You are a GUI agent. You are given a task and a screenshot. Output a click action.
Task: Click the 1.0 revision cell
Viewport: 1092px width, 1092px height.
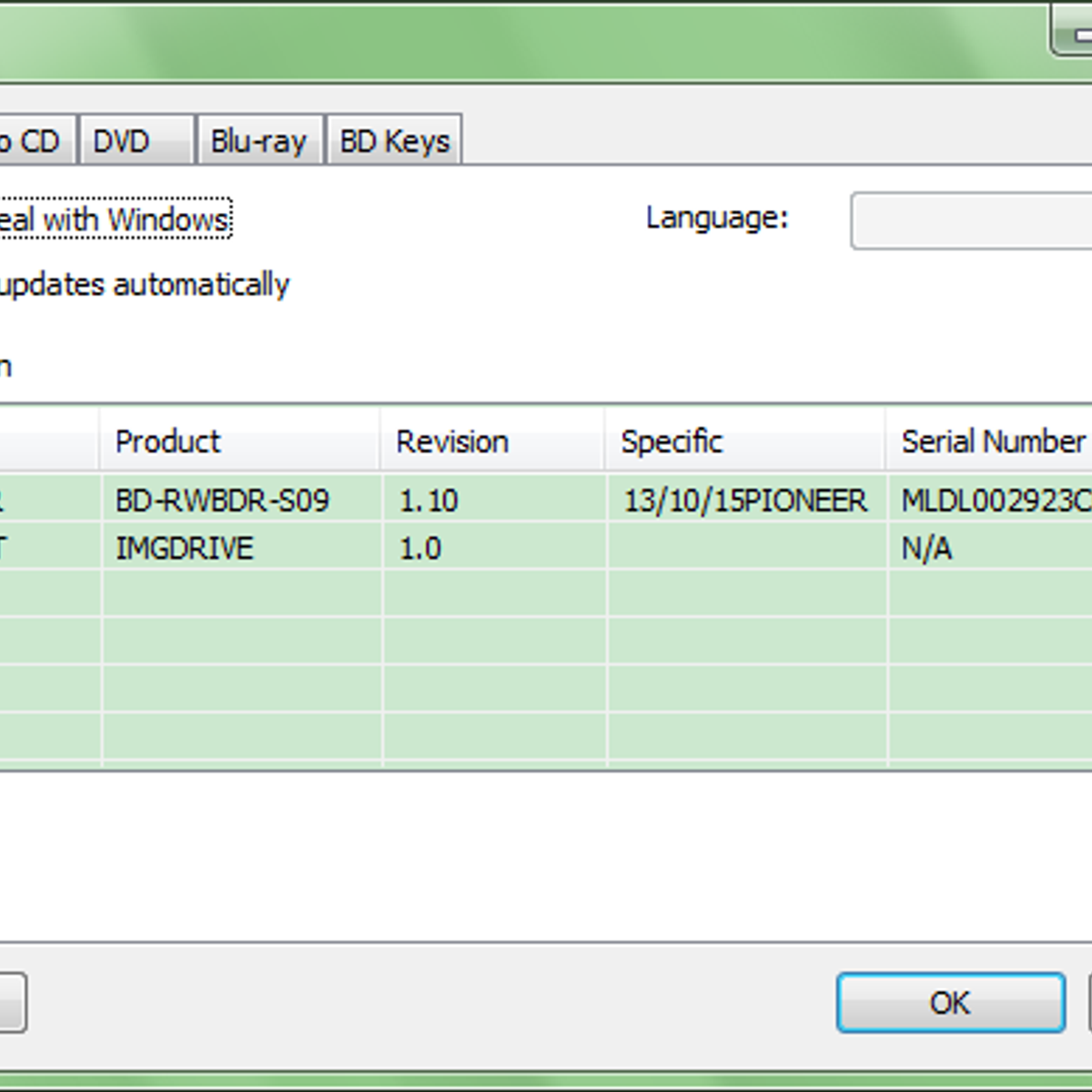[420, 549]
